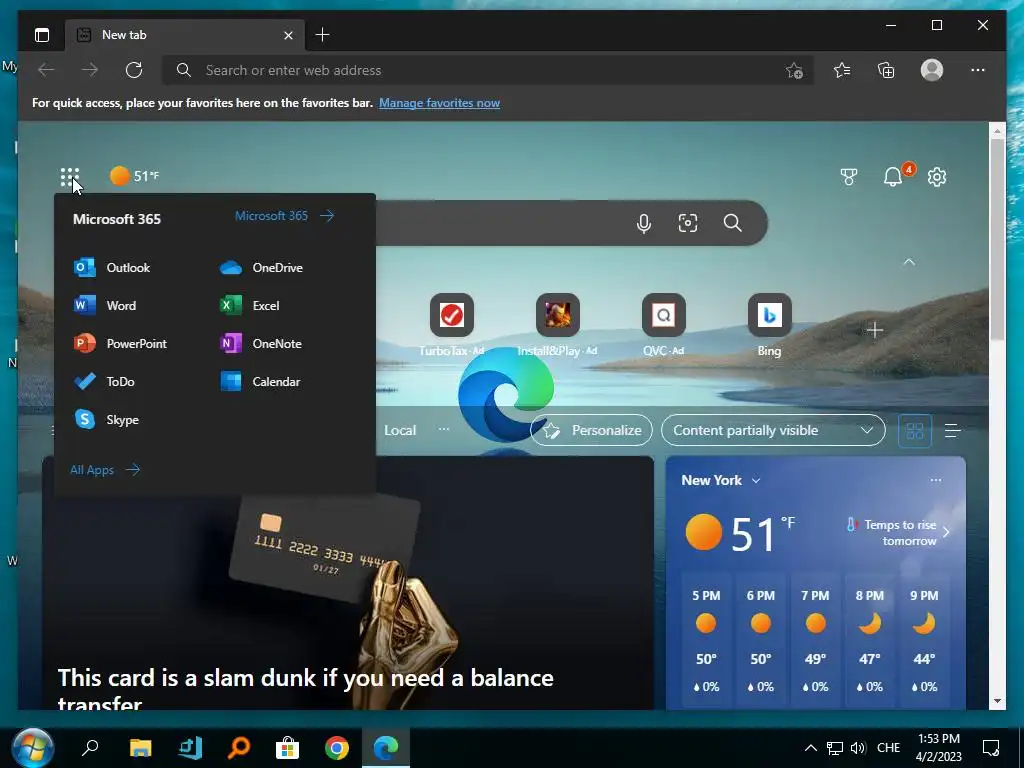Open Microsoft 365 arrow link
This screenshot has height=768, width=1024.
coord(284,216)
